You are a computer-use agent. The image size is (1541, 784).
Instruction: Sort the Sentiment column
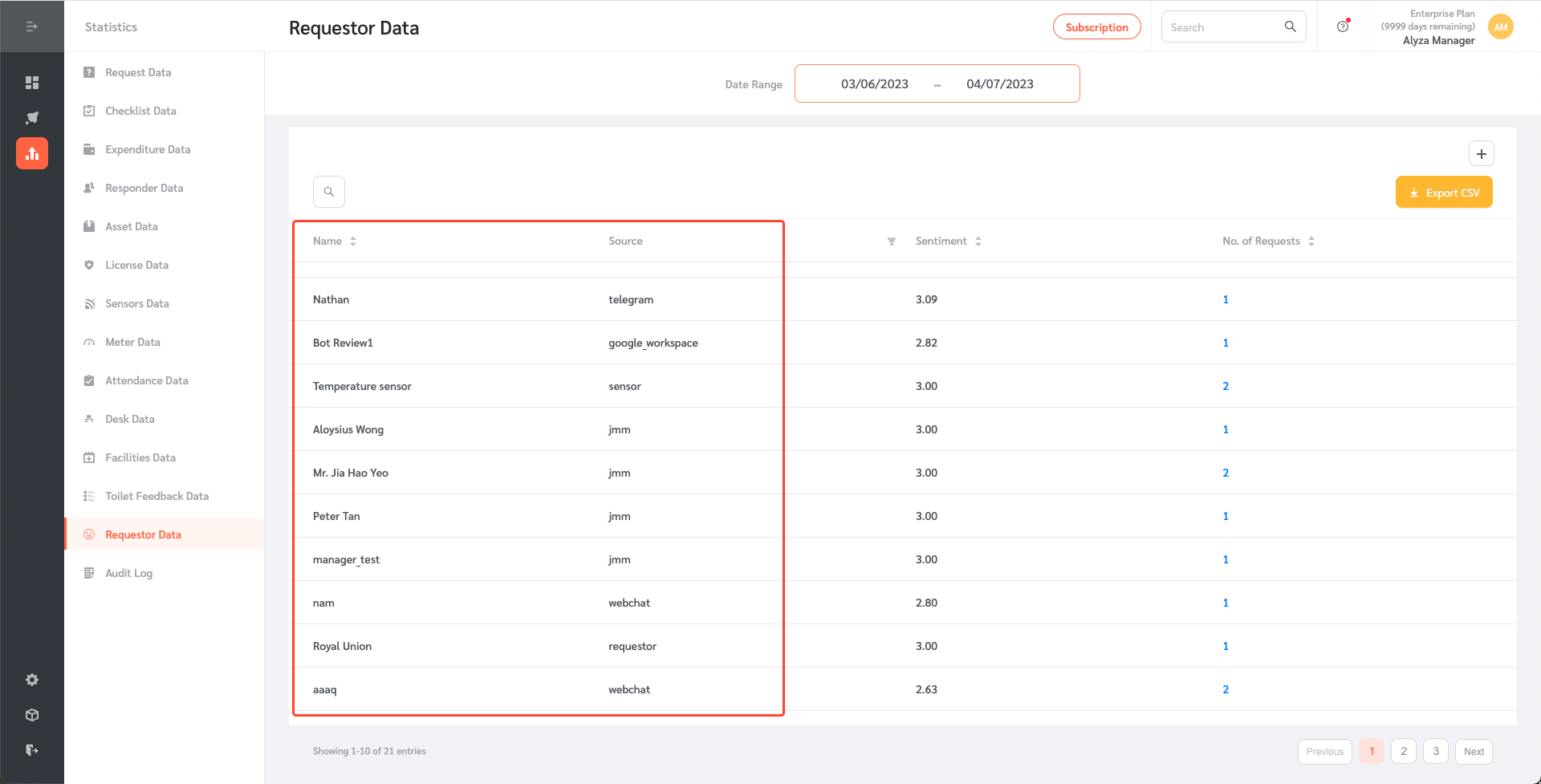point(978,241)
